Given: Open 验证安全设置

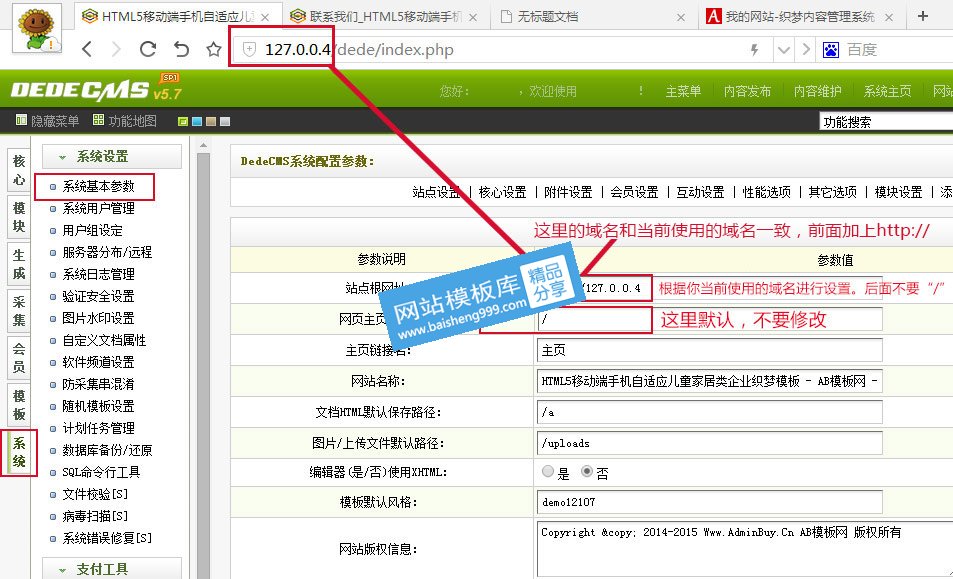Looking at the screenshot, I should click(98, 296).
